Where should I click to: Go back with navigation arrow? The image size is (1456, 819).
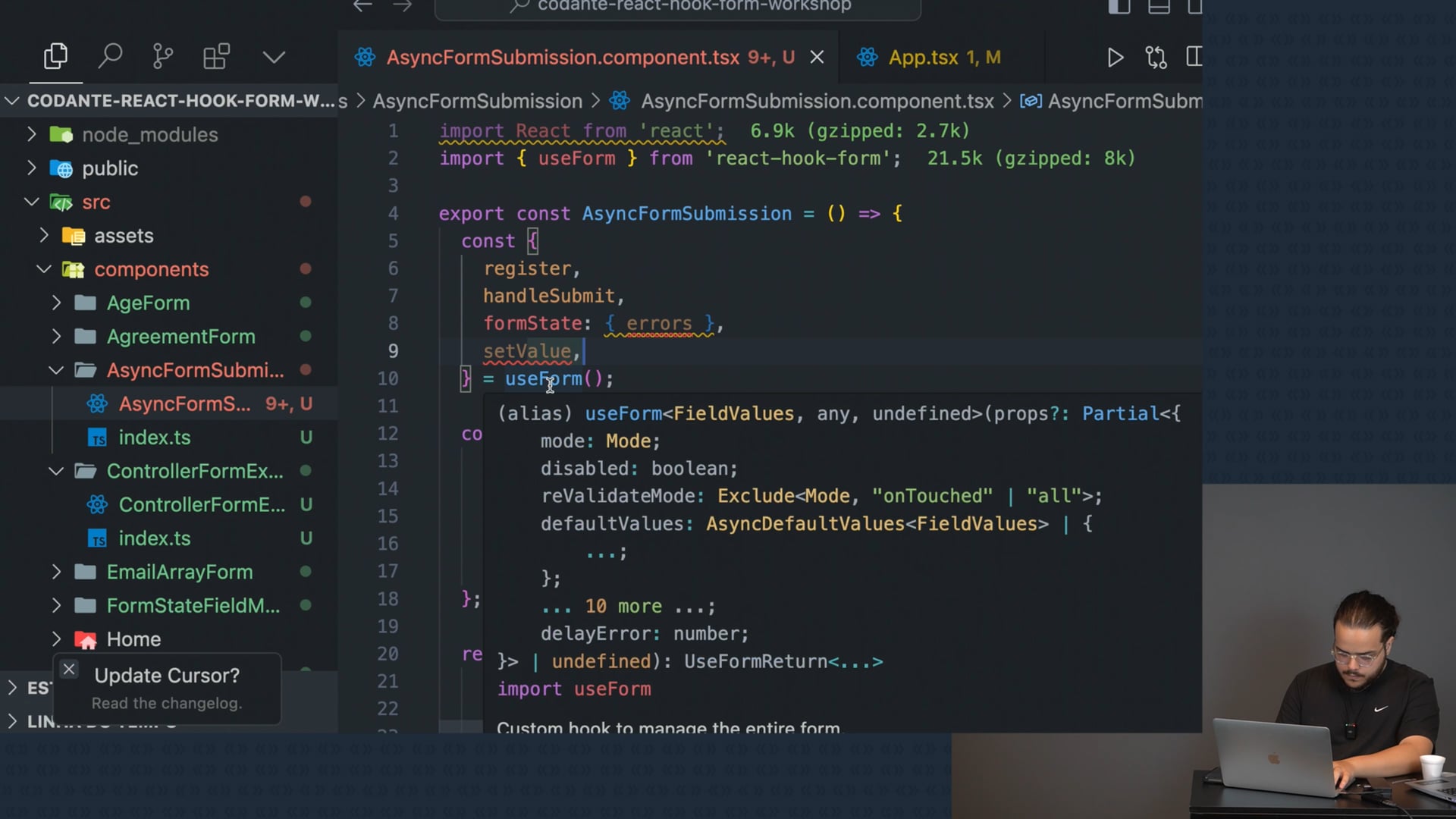tap(362, 6)
